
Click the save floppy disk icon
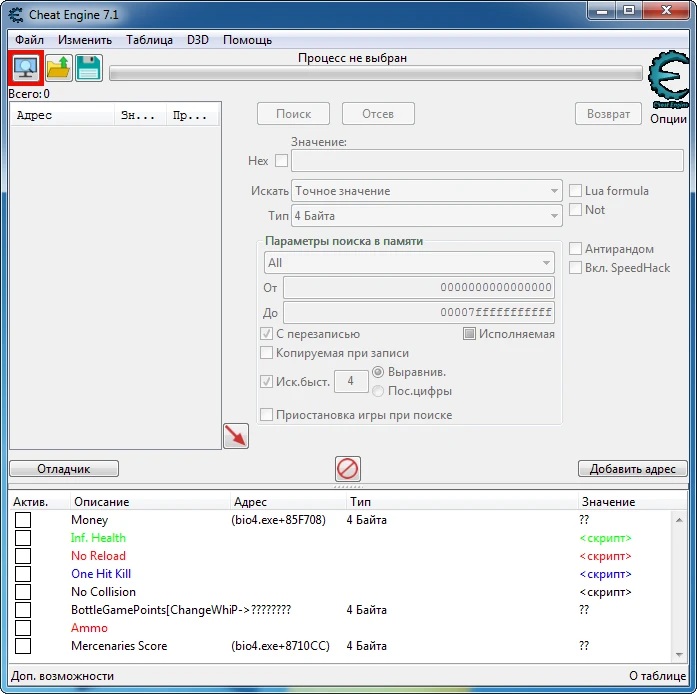point(88,68)
